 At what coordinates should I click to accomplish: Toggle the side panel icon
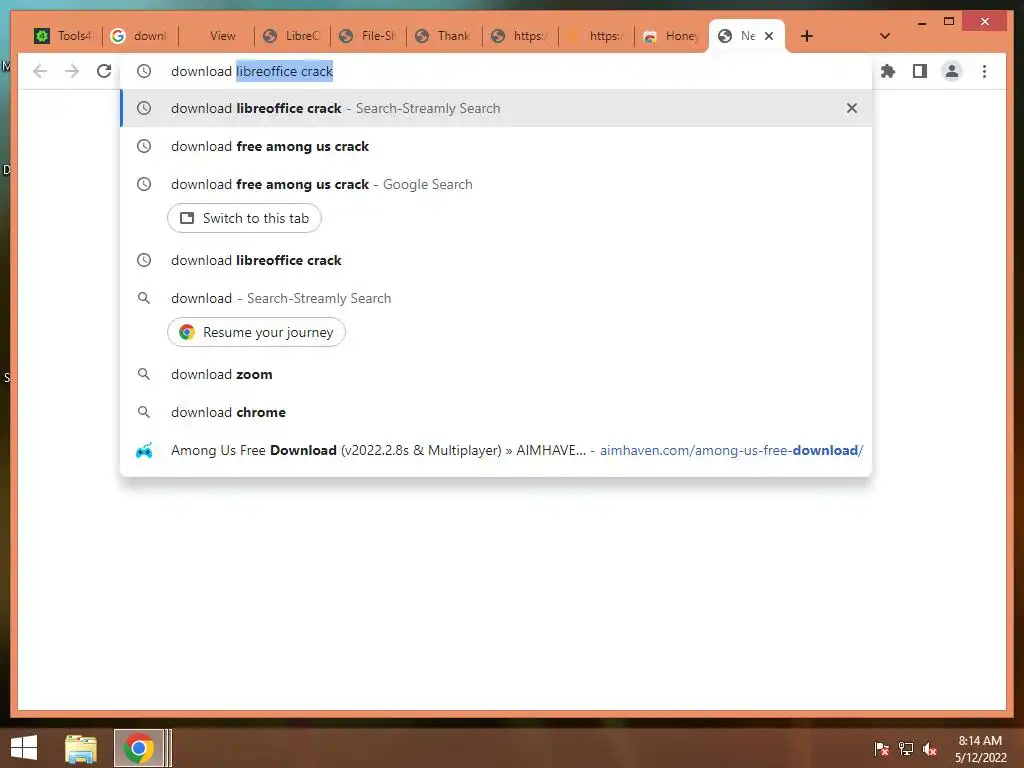(x=920, y=71)
